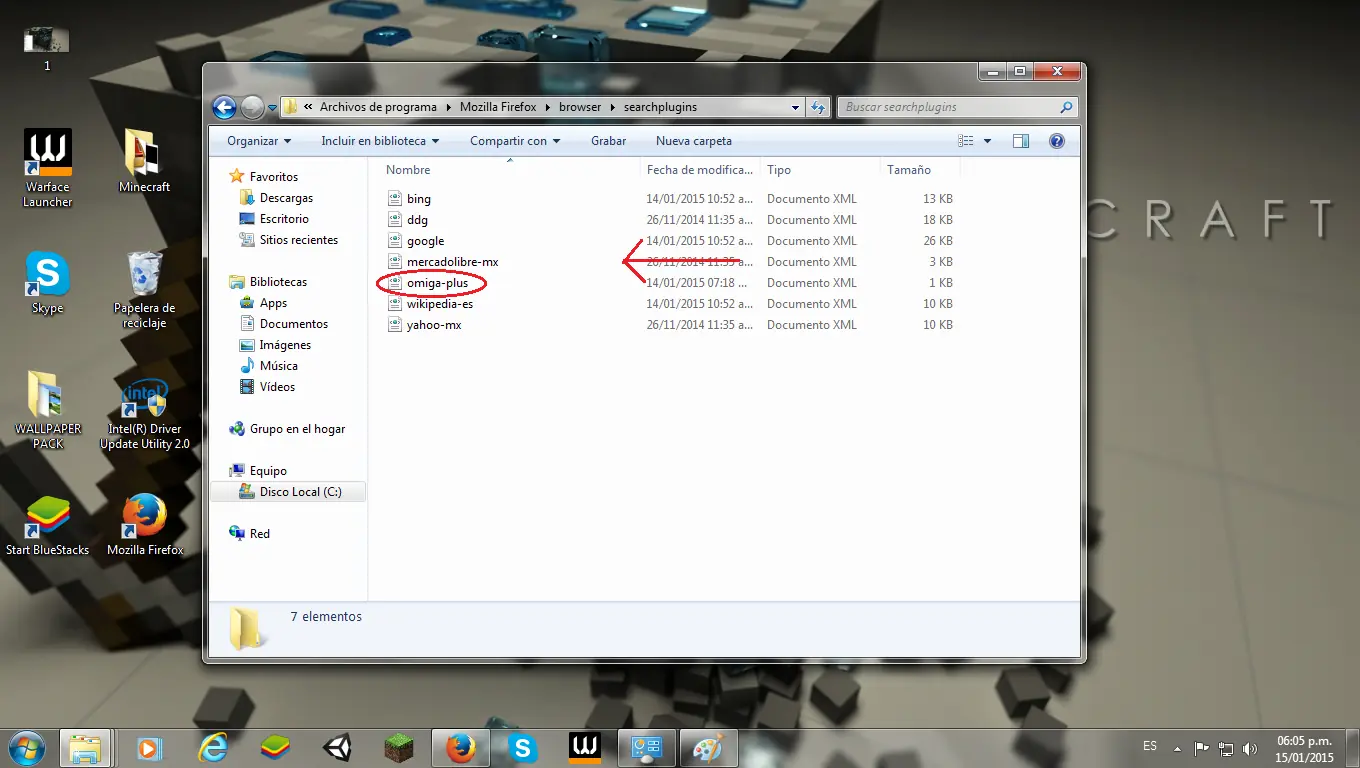Click the change view icon
1360x768 pixels.
click(966, 141)
